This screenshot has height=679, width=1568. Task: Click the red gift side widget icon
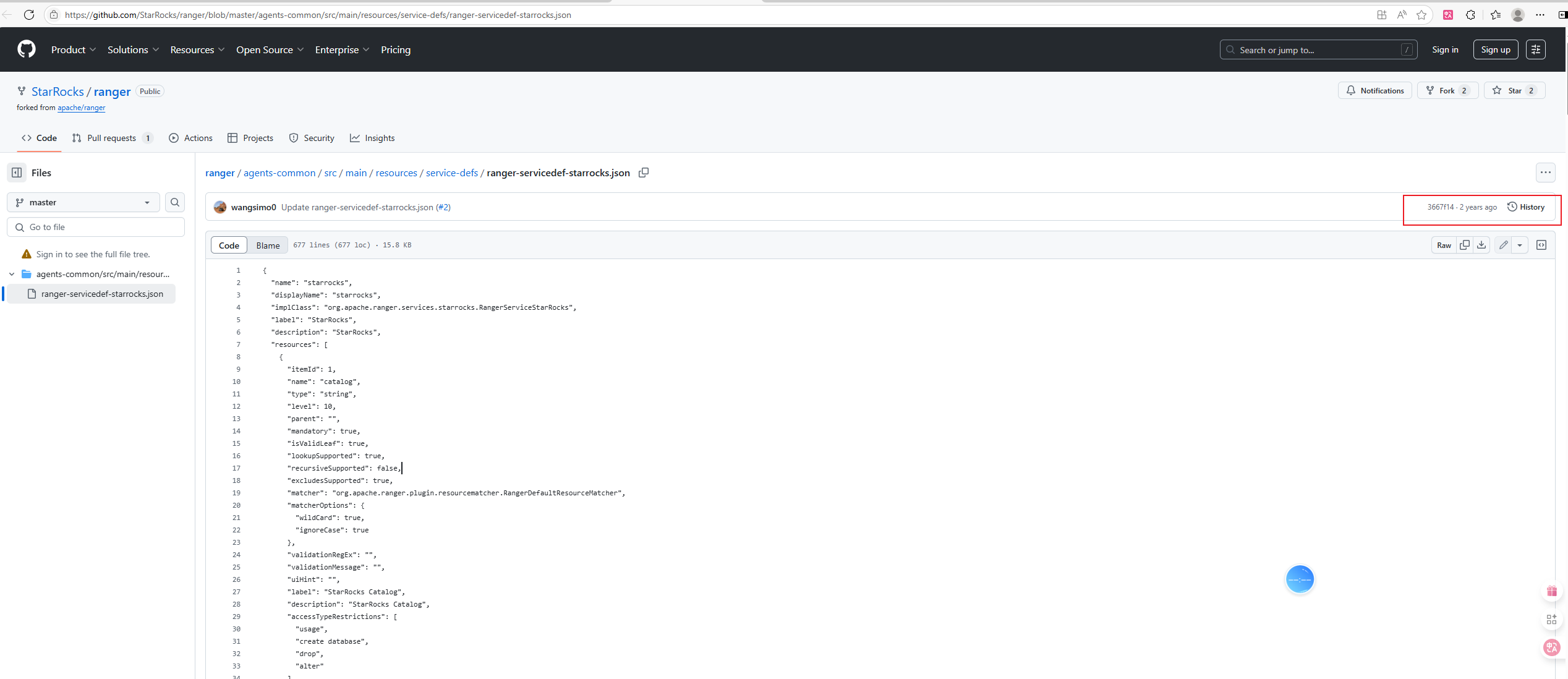point(1552,591)
